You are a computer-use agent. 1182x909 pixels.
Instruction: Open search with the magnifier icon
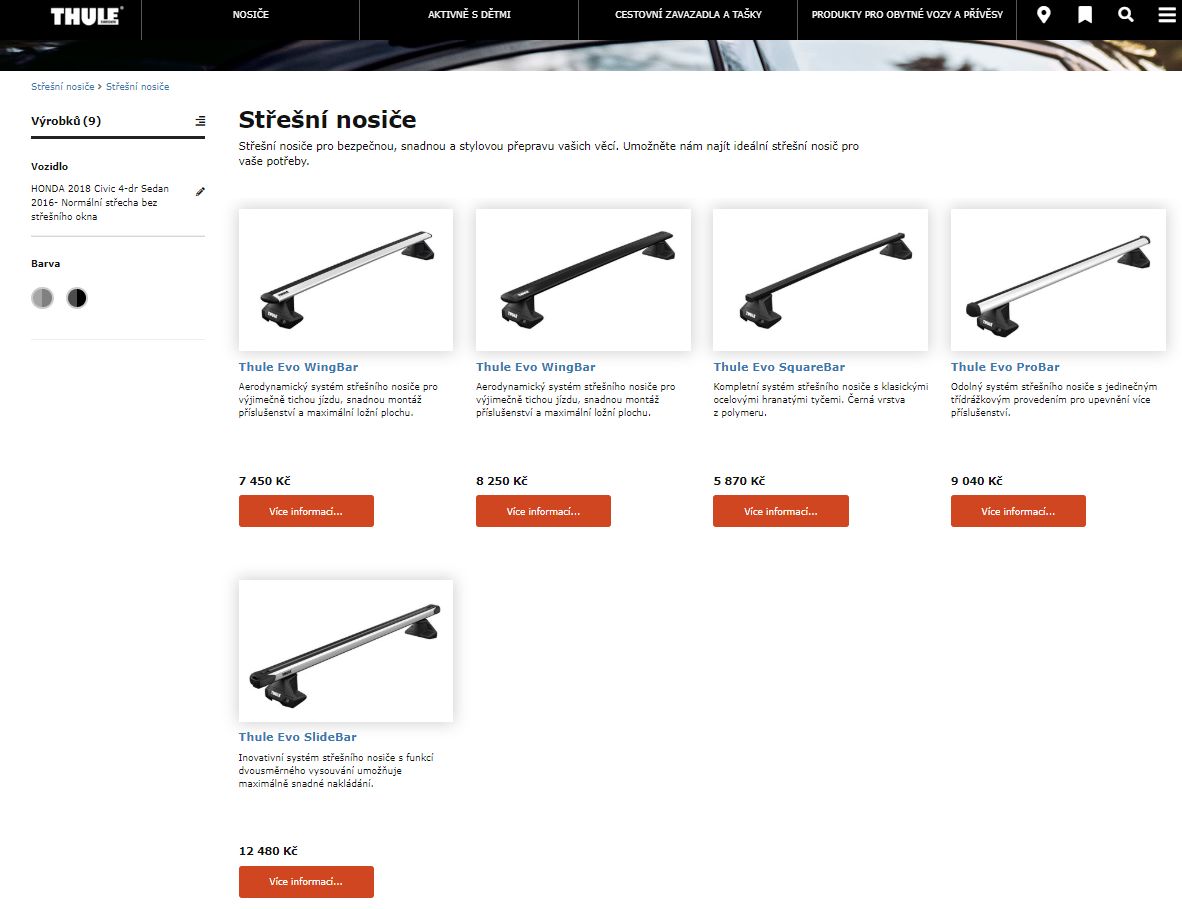click(1125, 14)
